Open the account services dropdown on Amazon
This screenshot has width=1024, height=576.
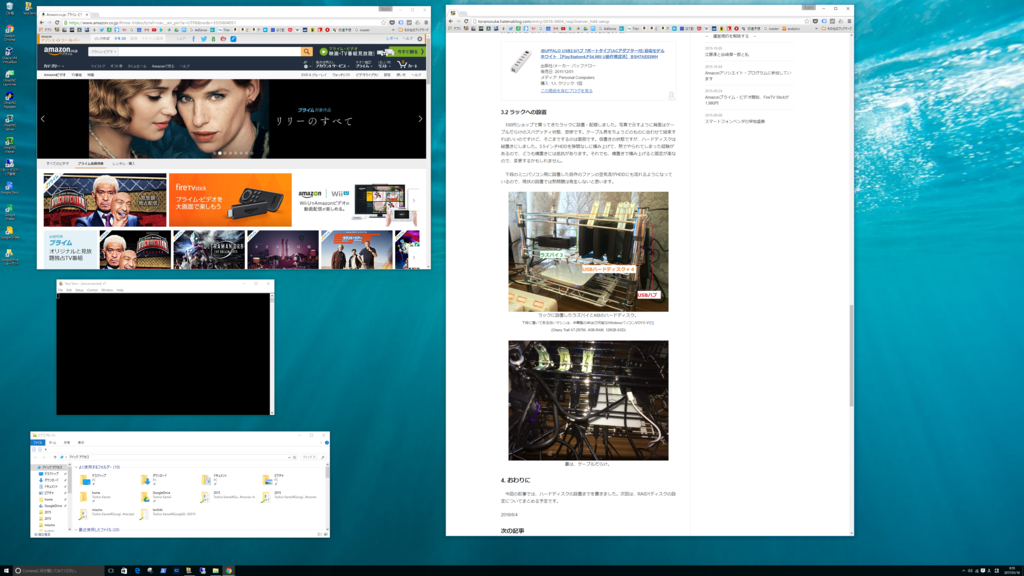pos(331,65)
